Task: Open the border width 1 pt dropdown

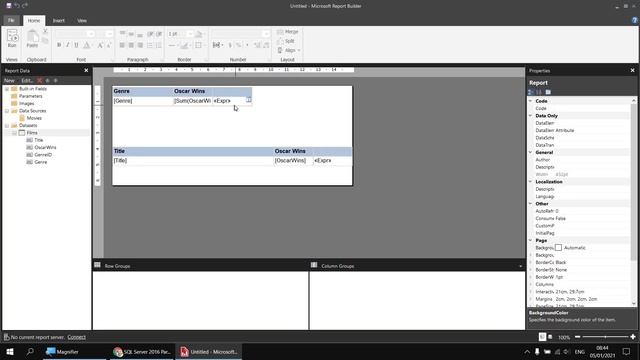Action: (x=190, y=34)
